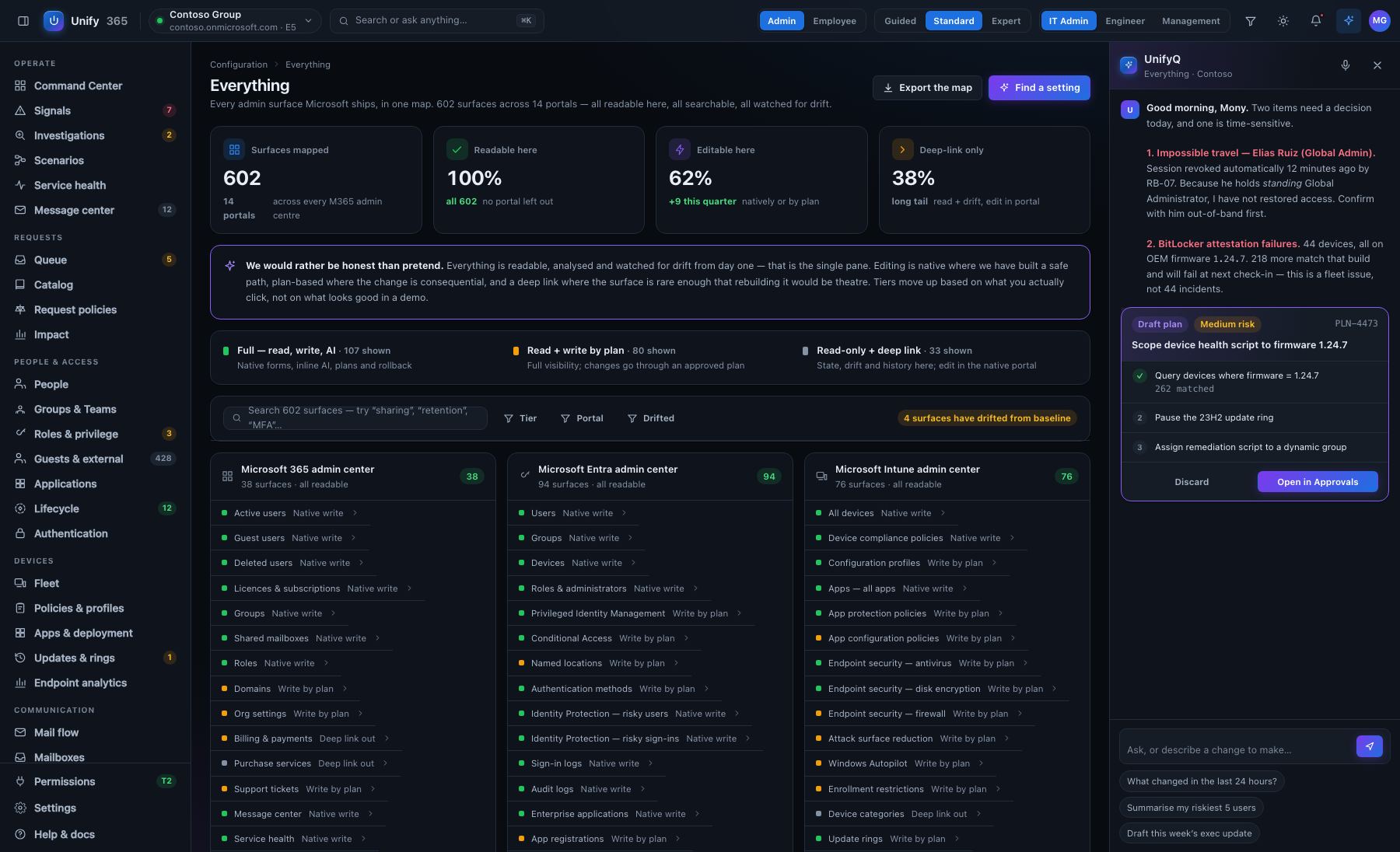The image size is (1400, 852).
Task: Toggle the Drifted filter
Action: click(651, 418)
